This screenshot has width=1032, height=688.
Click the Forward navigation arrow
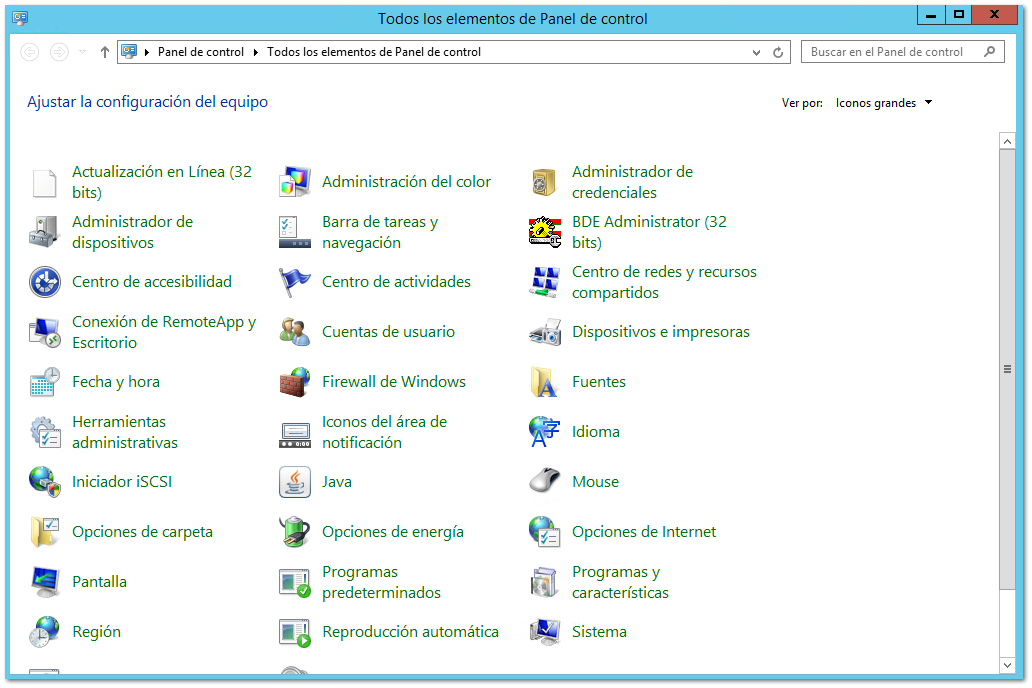(59, 52)
